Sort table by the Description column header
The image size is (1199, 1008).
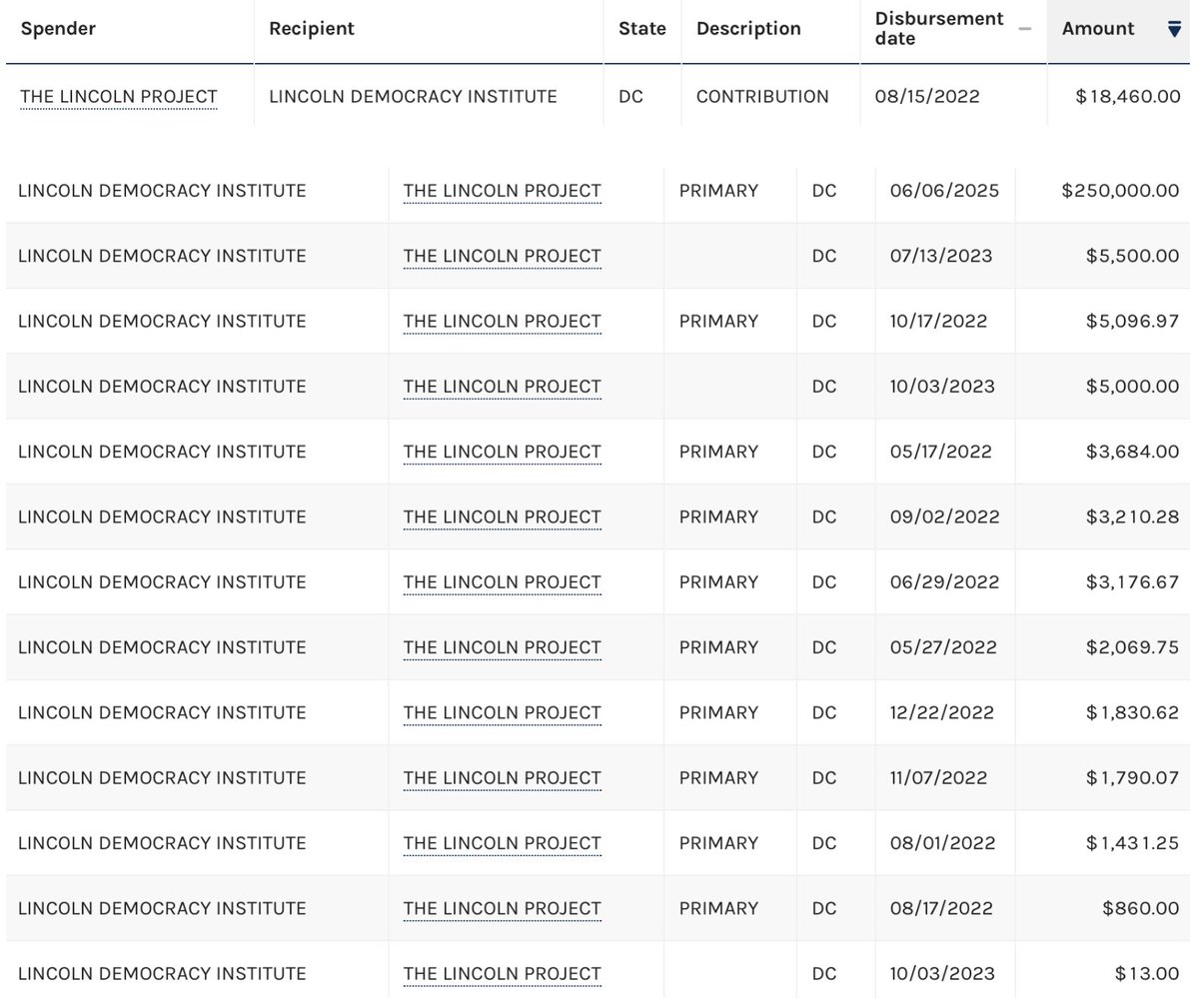click(748, 29)
